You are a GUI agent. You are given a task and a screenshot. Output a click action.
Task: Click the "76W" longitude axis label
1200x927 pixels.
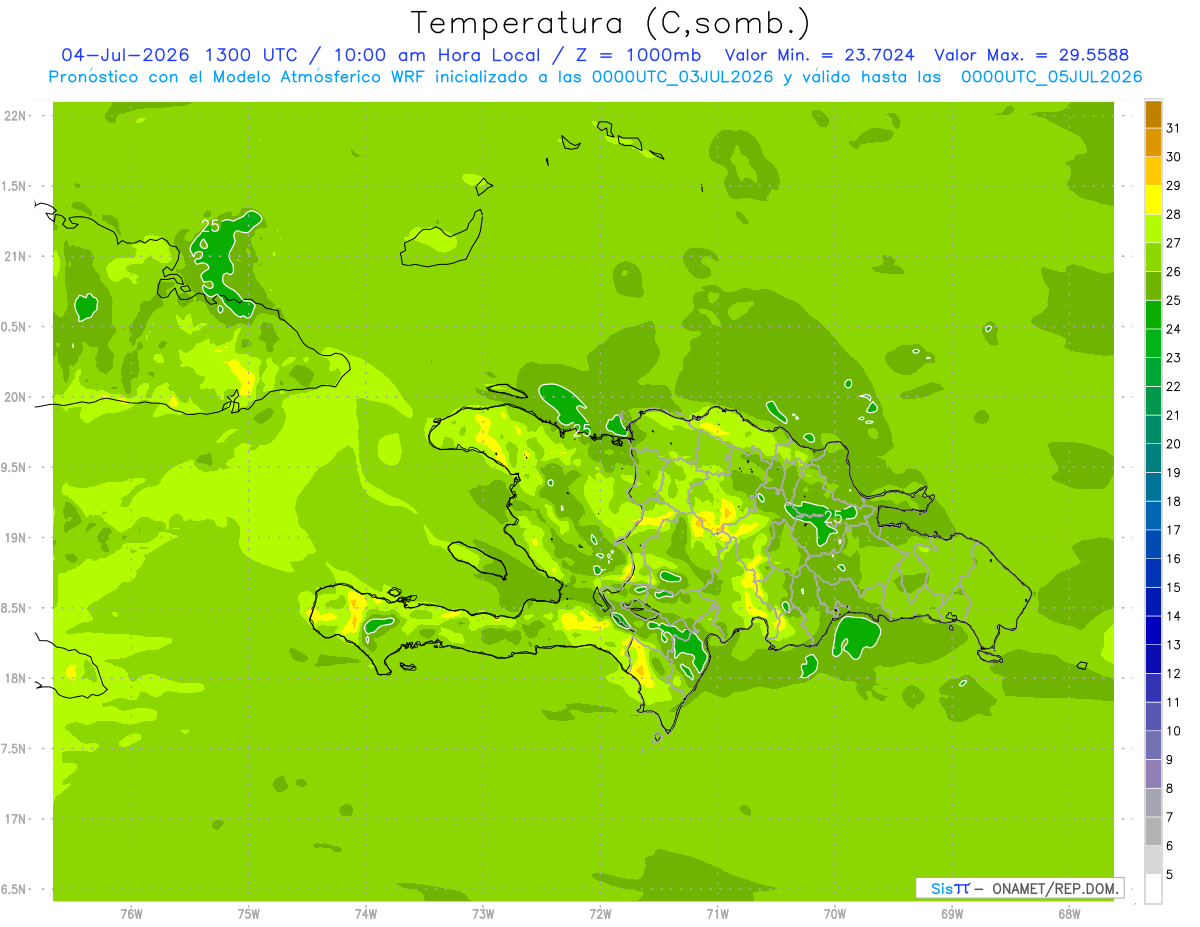pyautogui.click(x=131, y=914)
